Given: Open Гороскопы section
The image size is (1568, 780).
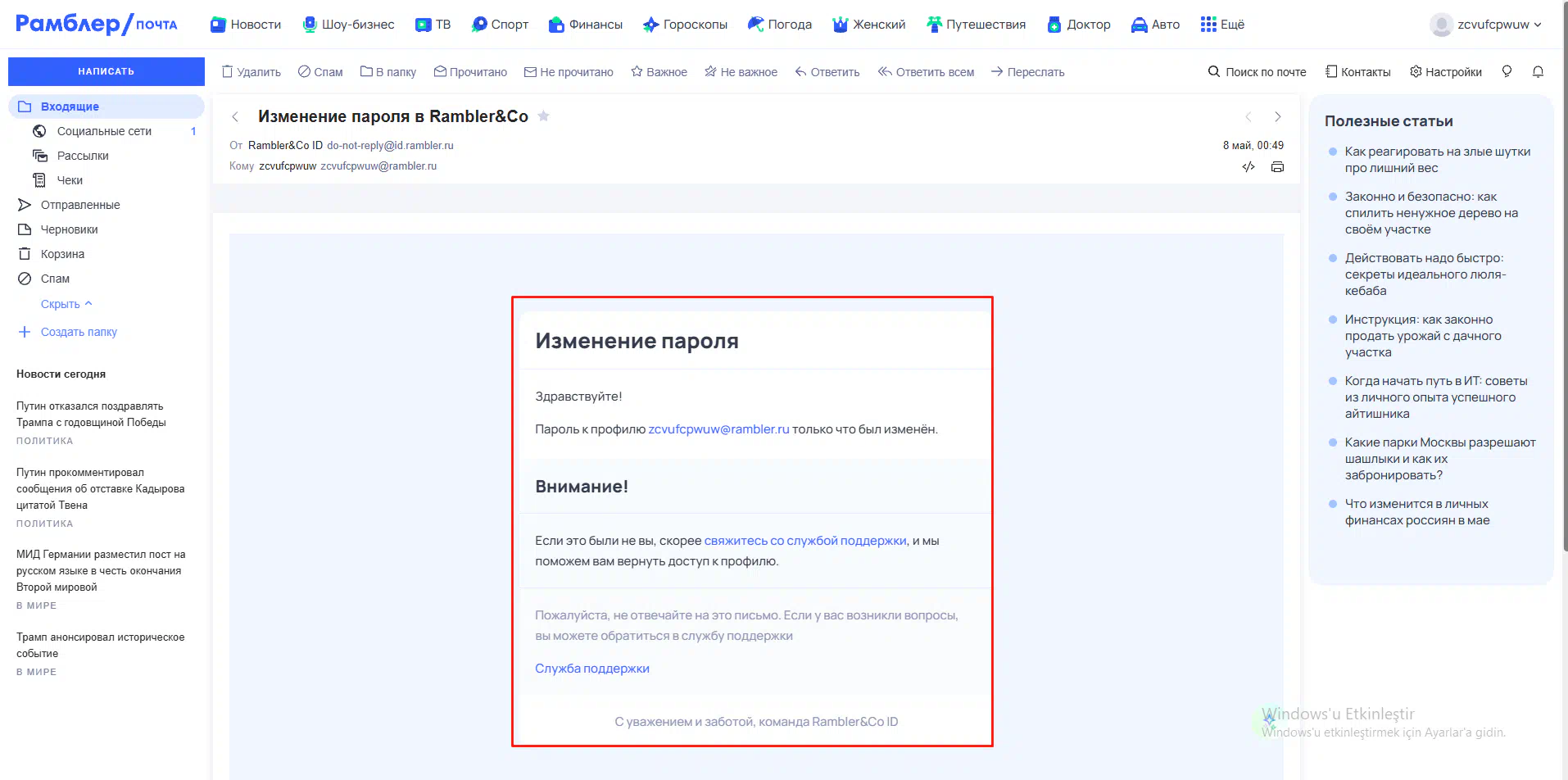Looking at the screenshot, I should coord(685,25).
